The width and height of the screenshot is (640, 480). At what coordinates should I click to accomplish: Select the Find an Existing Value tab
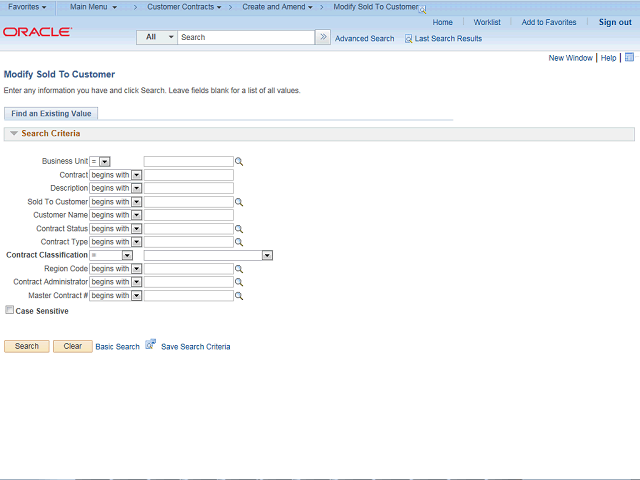coord(51,113)
